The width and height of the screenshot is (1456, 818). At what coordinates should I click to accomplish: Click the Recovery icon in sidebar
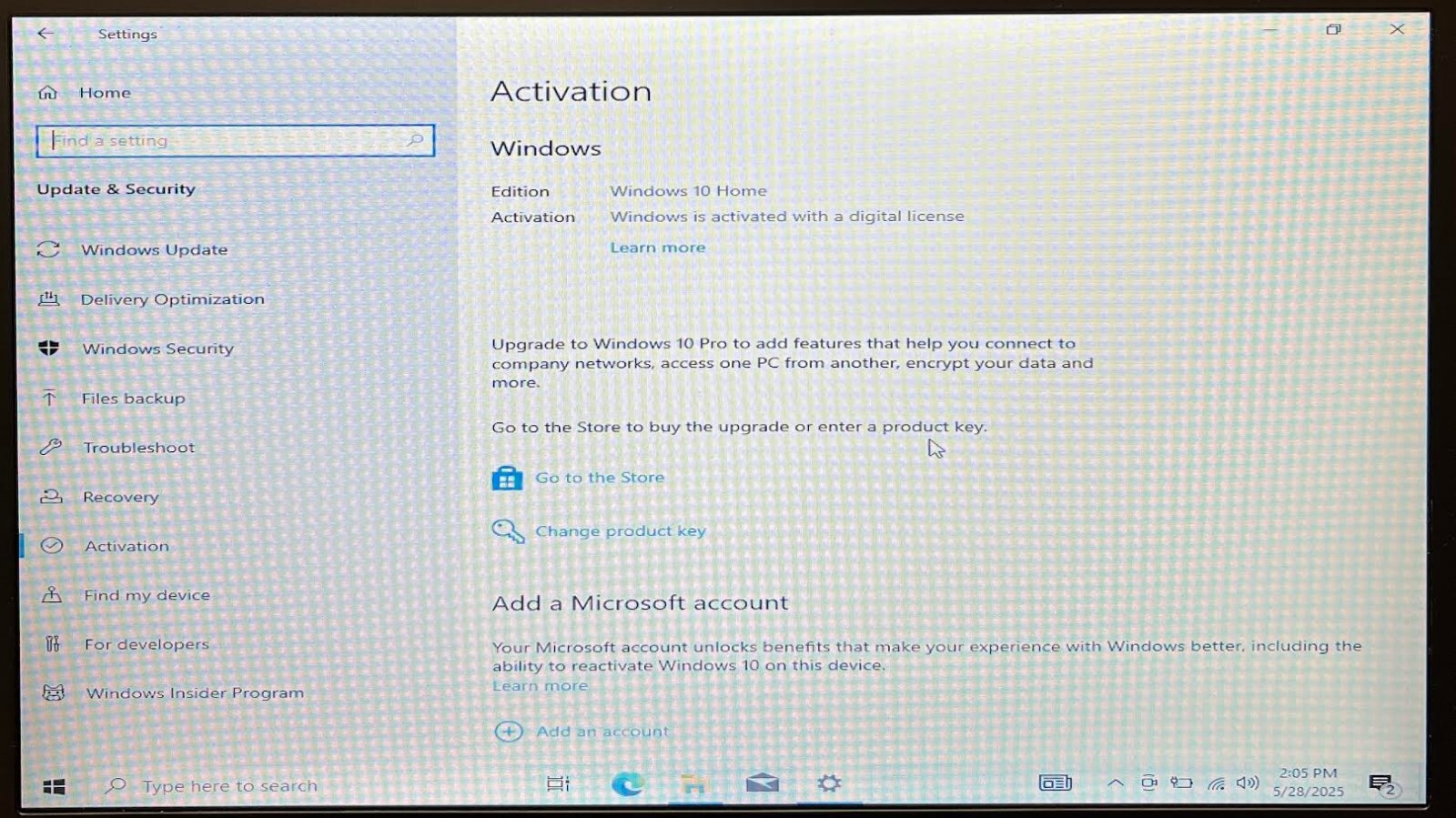[51, 497]
